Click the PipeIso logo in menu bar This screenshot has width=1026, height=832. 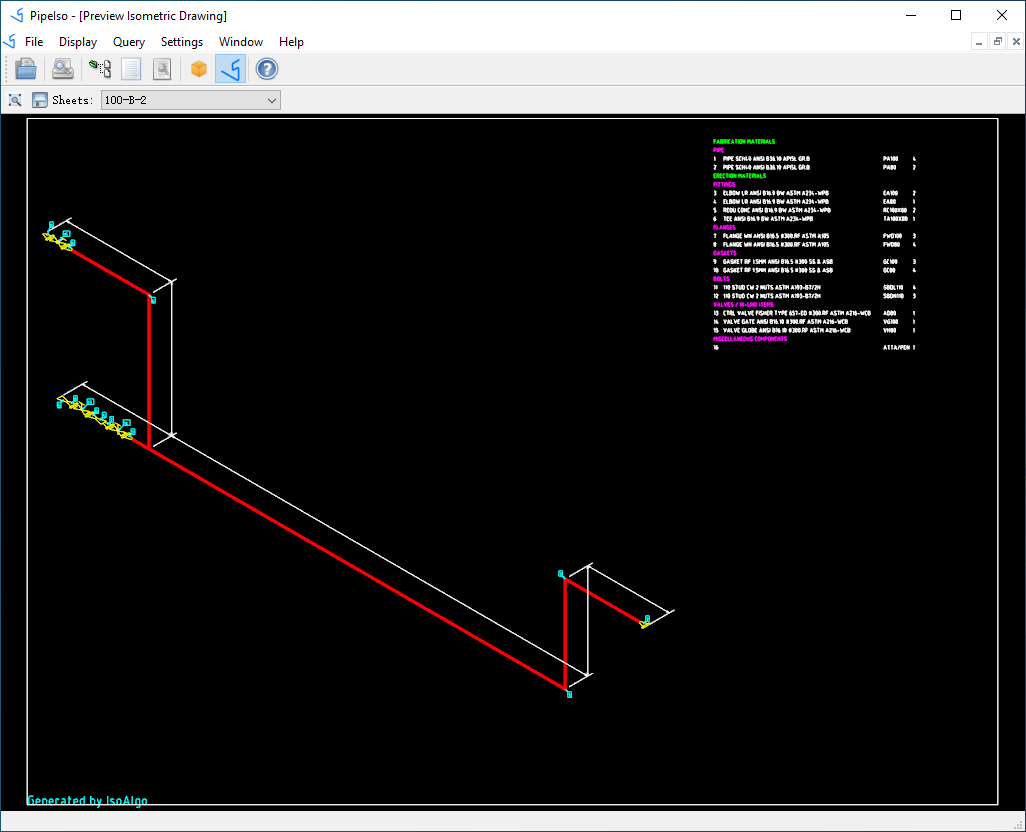(10, 42)
